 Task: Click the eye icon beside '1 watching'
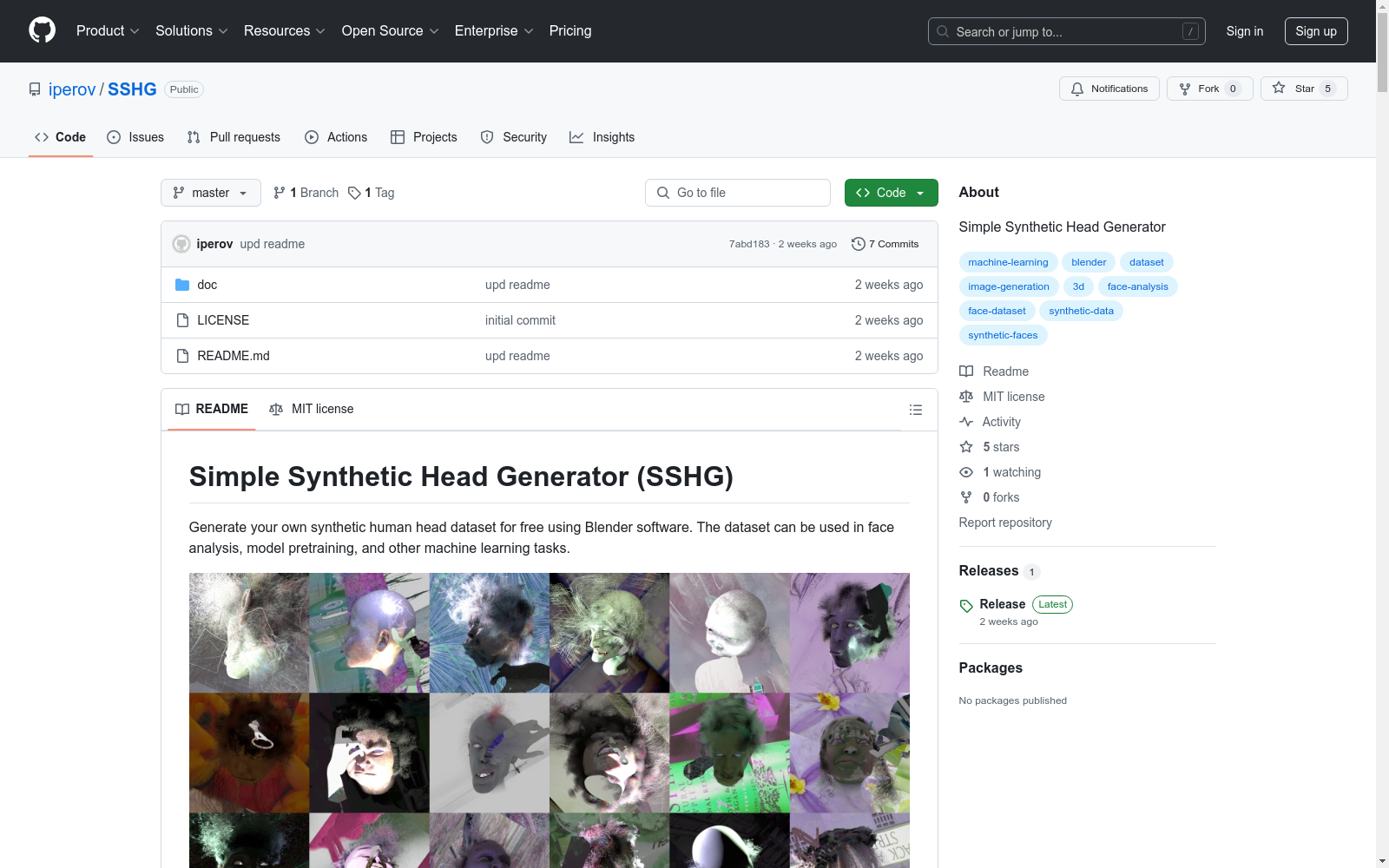pyautogui.click(x=966, y=472)
